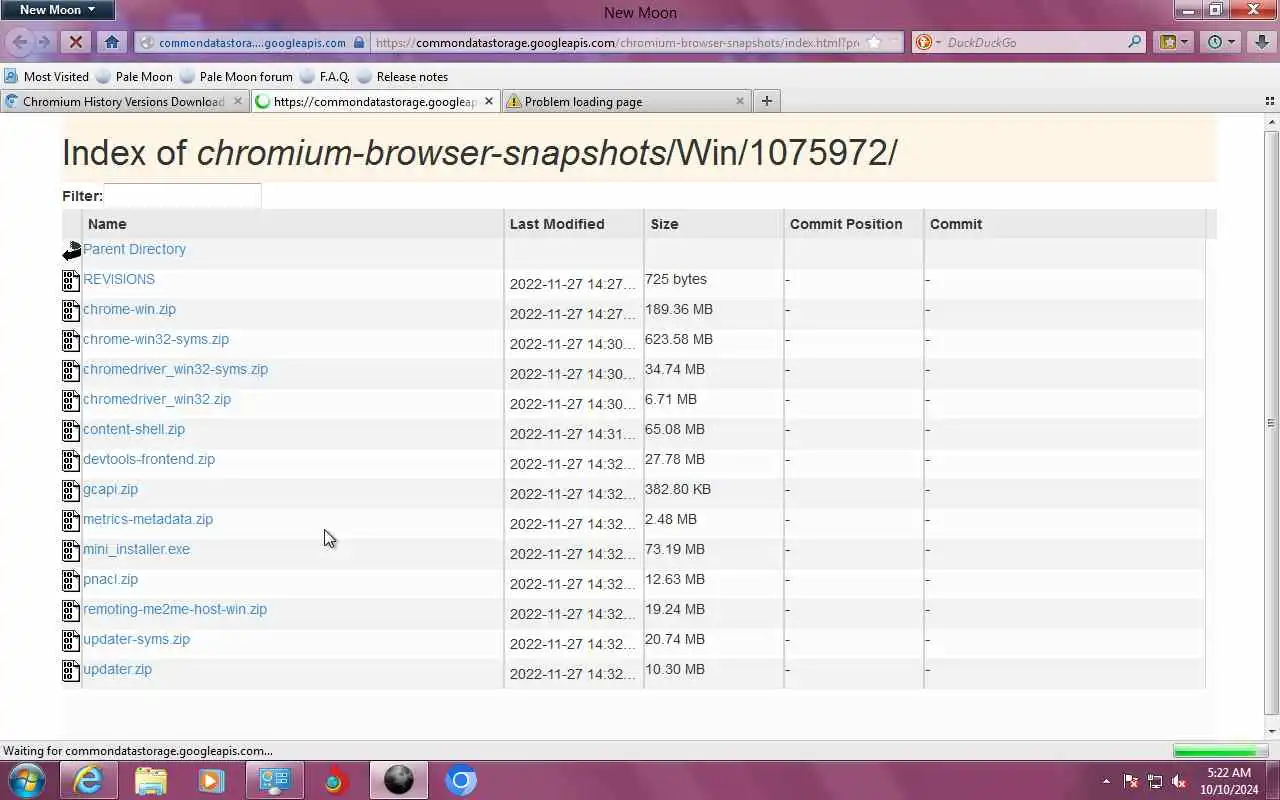The image size is (1280, 800).
Task: Launch Internet Explorer from the taskbar
Action: [x=88, y=780]
